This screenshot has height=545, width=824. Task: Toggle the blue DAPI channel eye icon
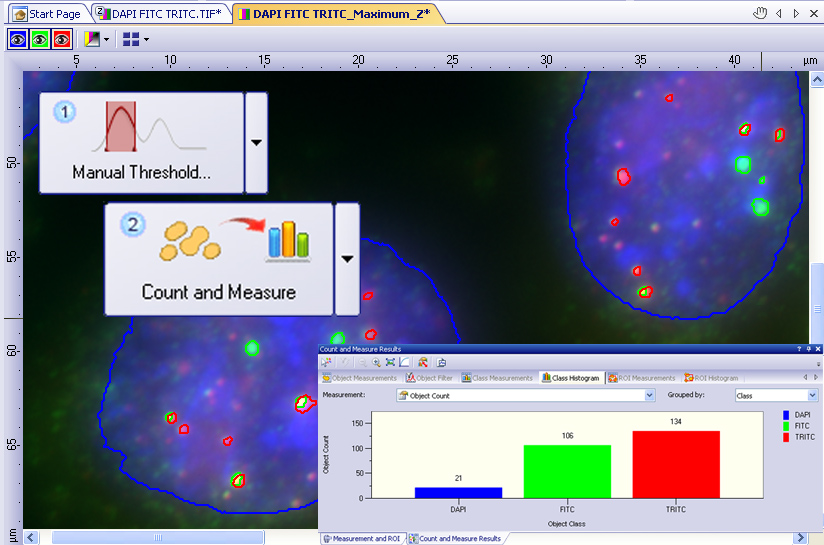18,40
